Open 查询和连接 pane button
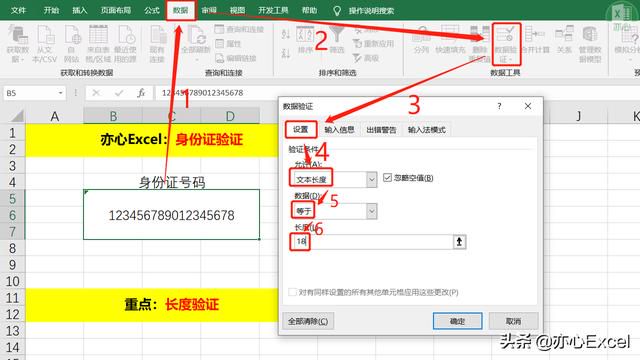640x360 pixels. click(x=240, y=29)
